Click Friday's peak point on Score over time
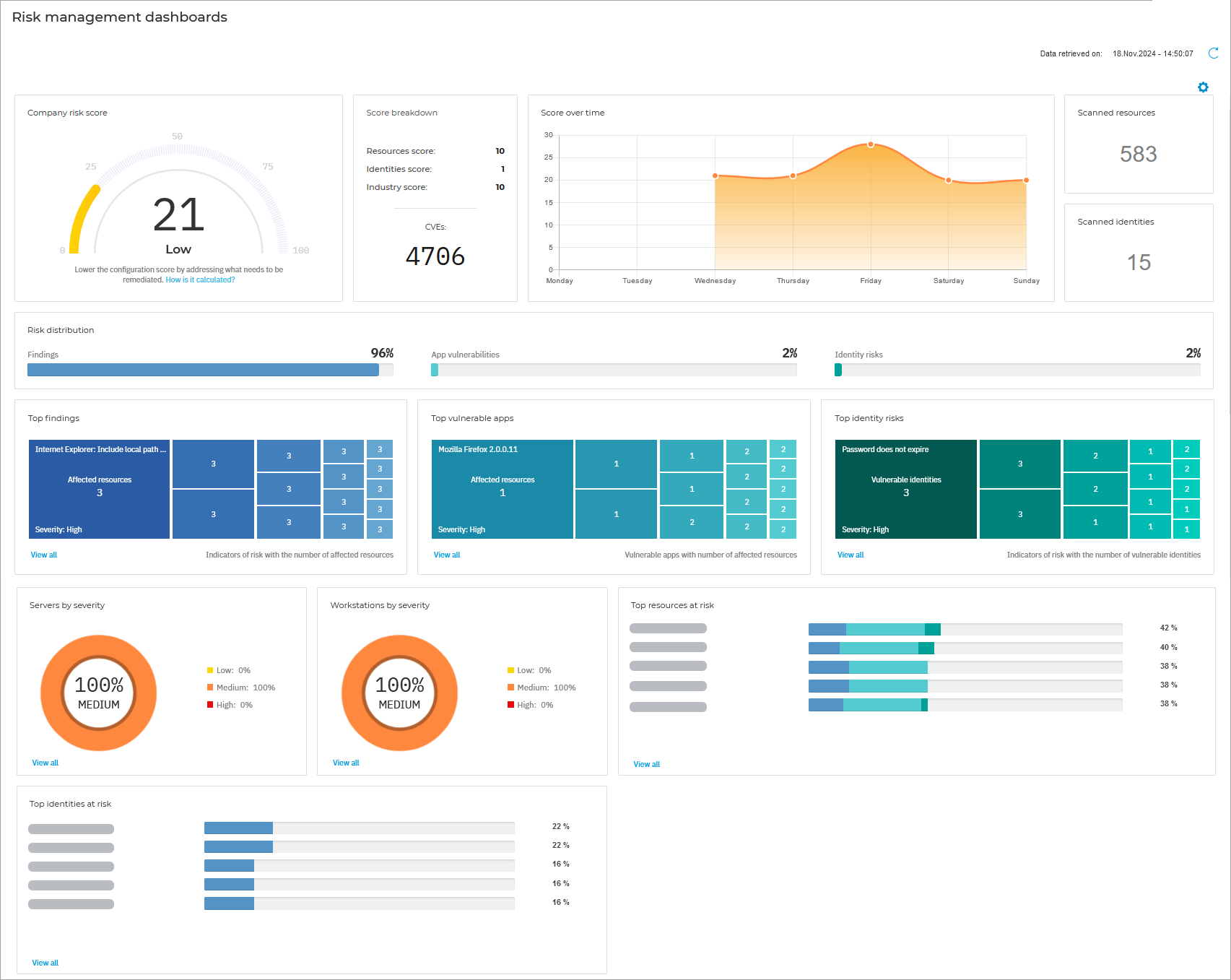 (871, 144)
